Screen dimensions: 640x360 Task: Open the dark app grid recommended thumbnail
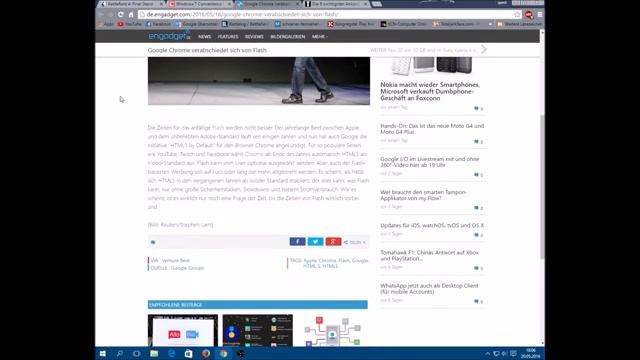click(x=258, y=331)
